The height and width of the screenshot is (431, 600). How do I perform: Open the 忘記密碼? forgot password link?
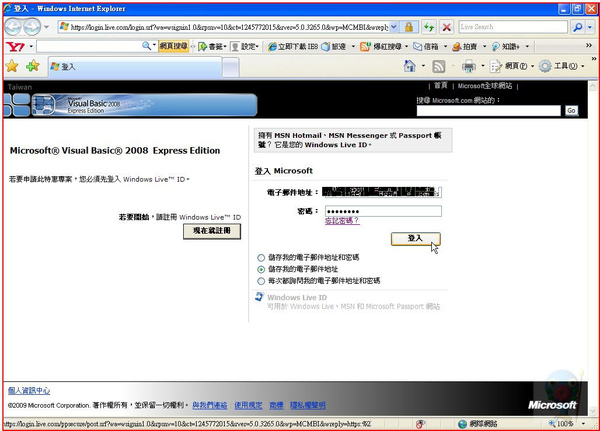point(342,221)
